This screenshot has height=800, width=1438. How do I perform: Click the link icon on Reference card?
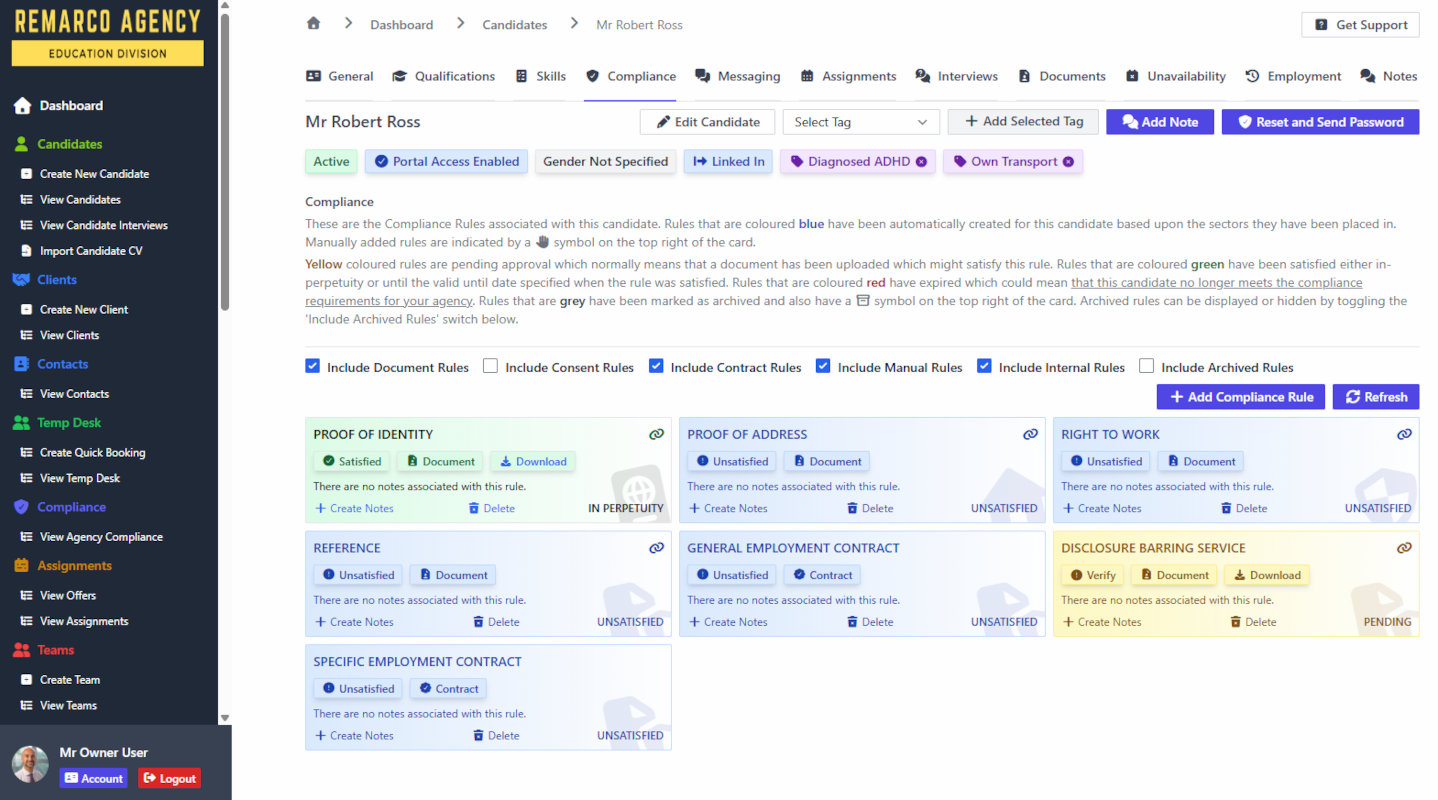[656, 548]
